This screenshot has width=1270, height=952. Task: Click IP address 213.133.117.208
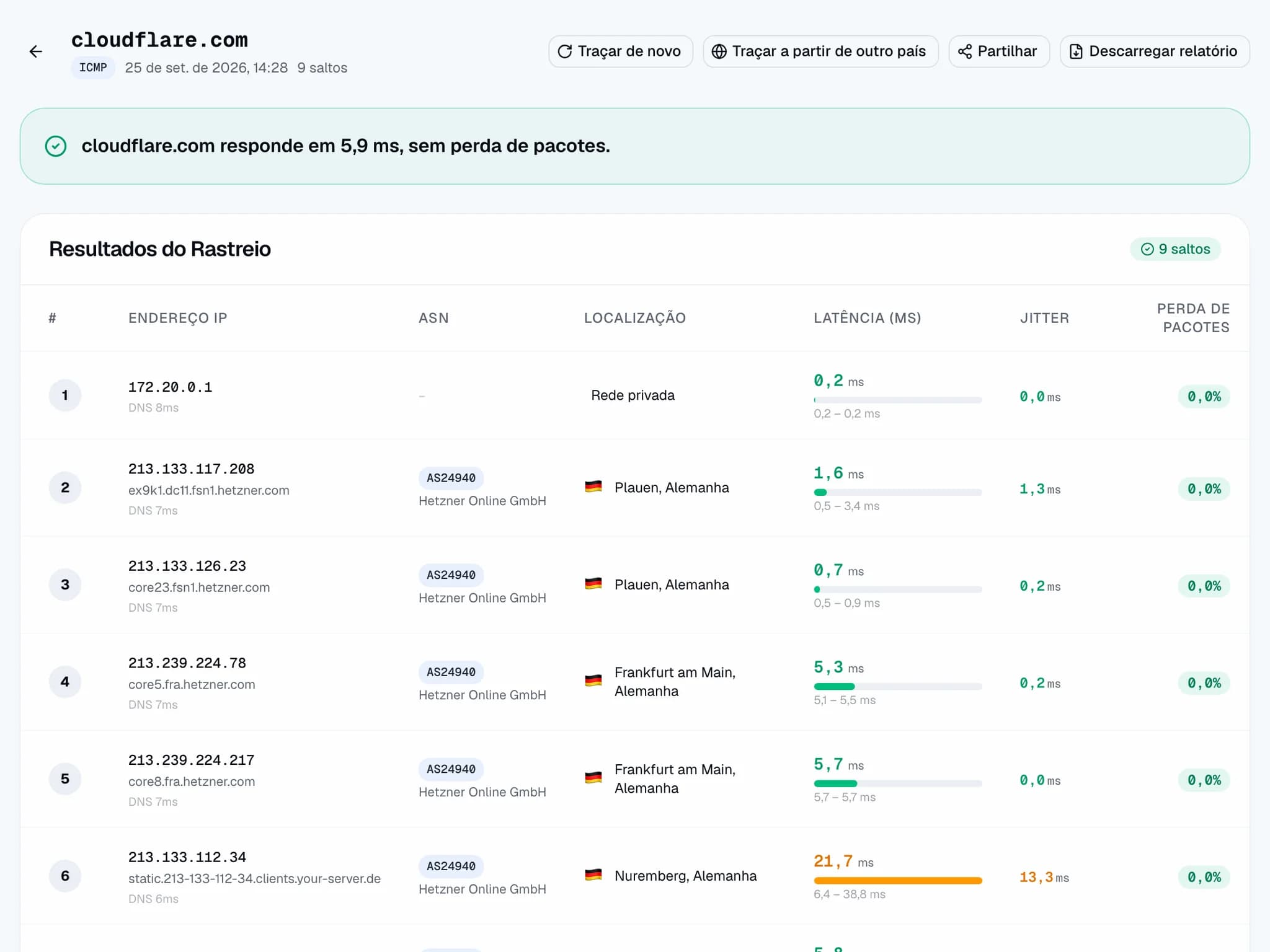pyautogui.click(x=191, y=469)
